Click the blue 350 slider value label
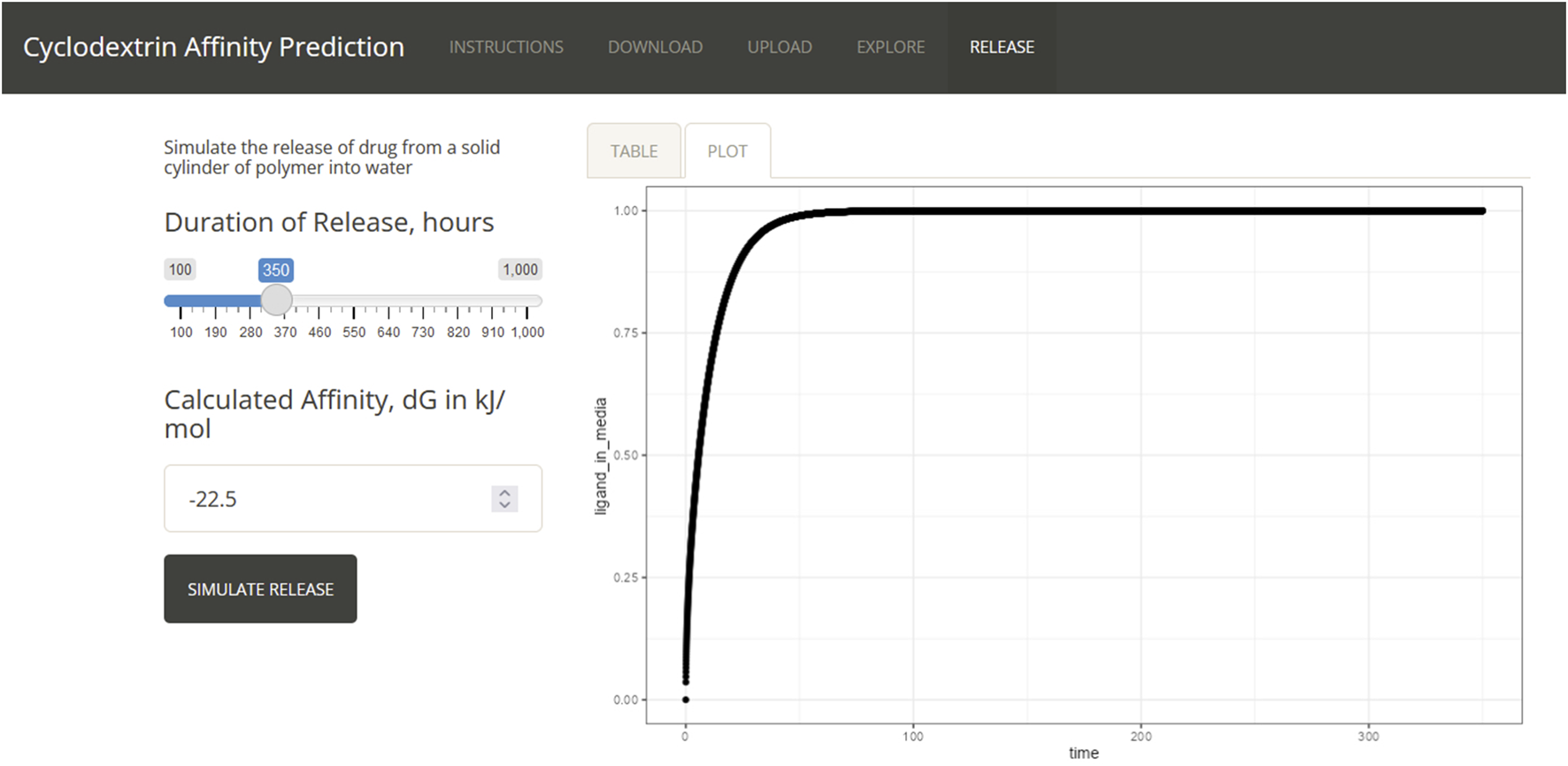 coord(276,270)
